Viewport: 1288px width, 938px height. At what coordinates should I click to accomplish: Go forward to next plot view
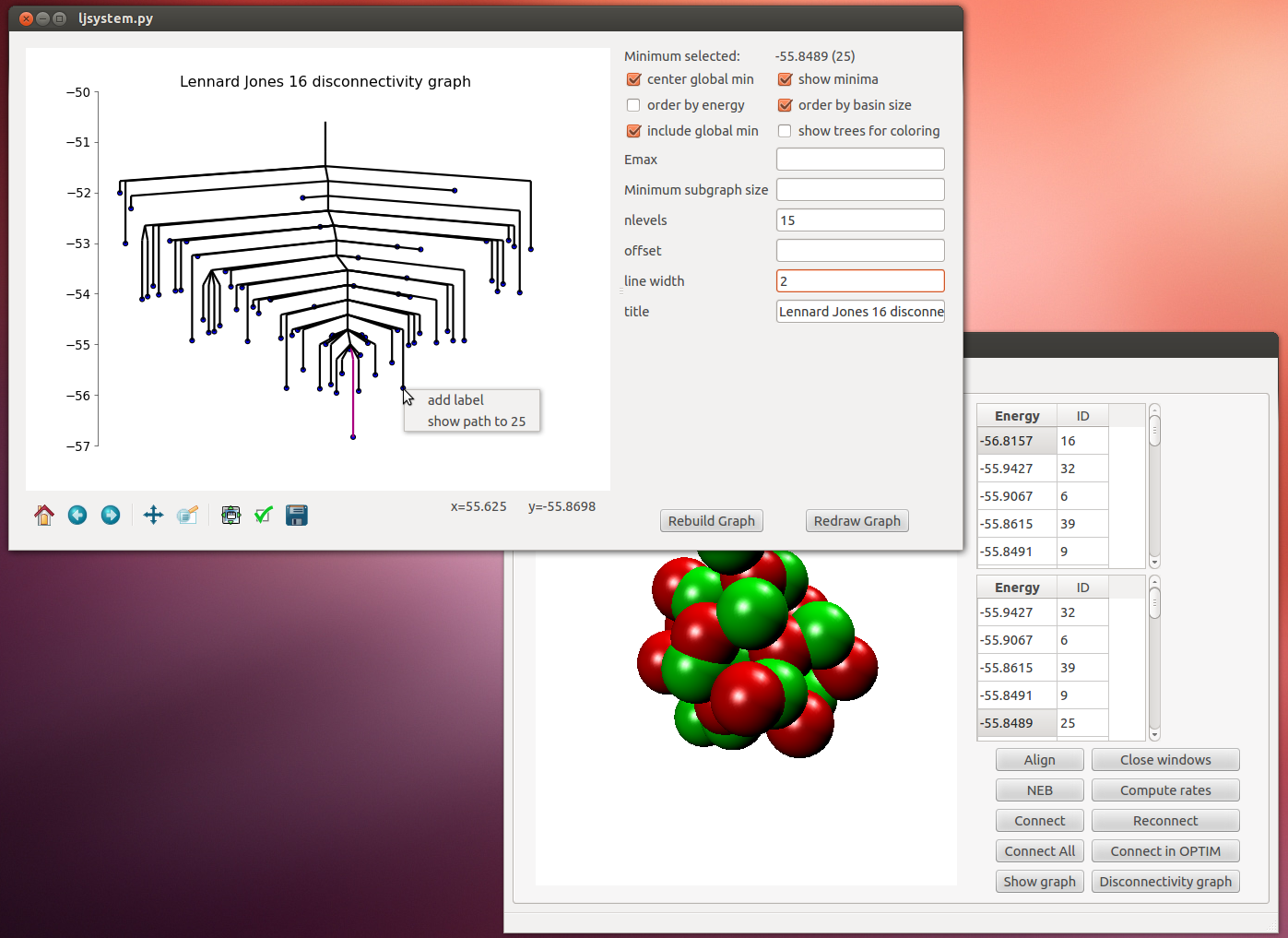(111, 516)
